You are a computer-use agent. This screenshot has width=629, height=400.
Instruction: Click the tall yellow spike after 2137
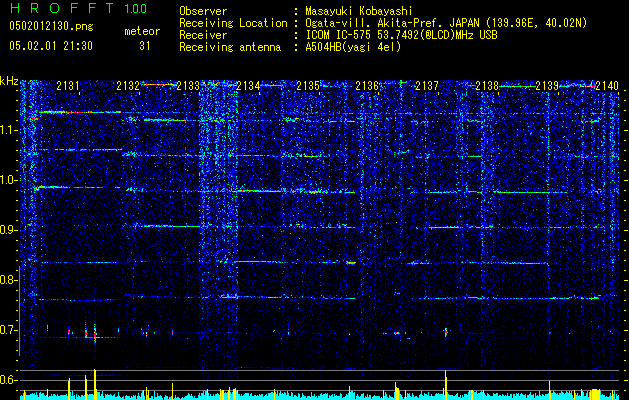coord(446,385)
